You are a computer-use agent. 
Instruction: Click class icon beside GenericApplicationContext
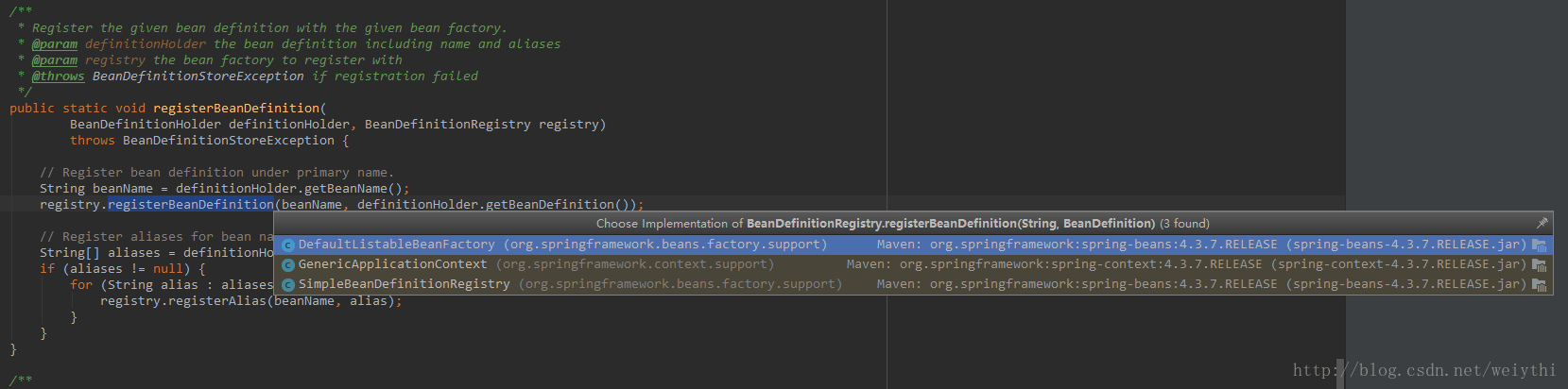(x=288, y=265)
